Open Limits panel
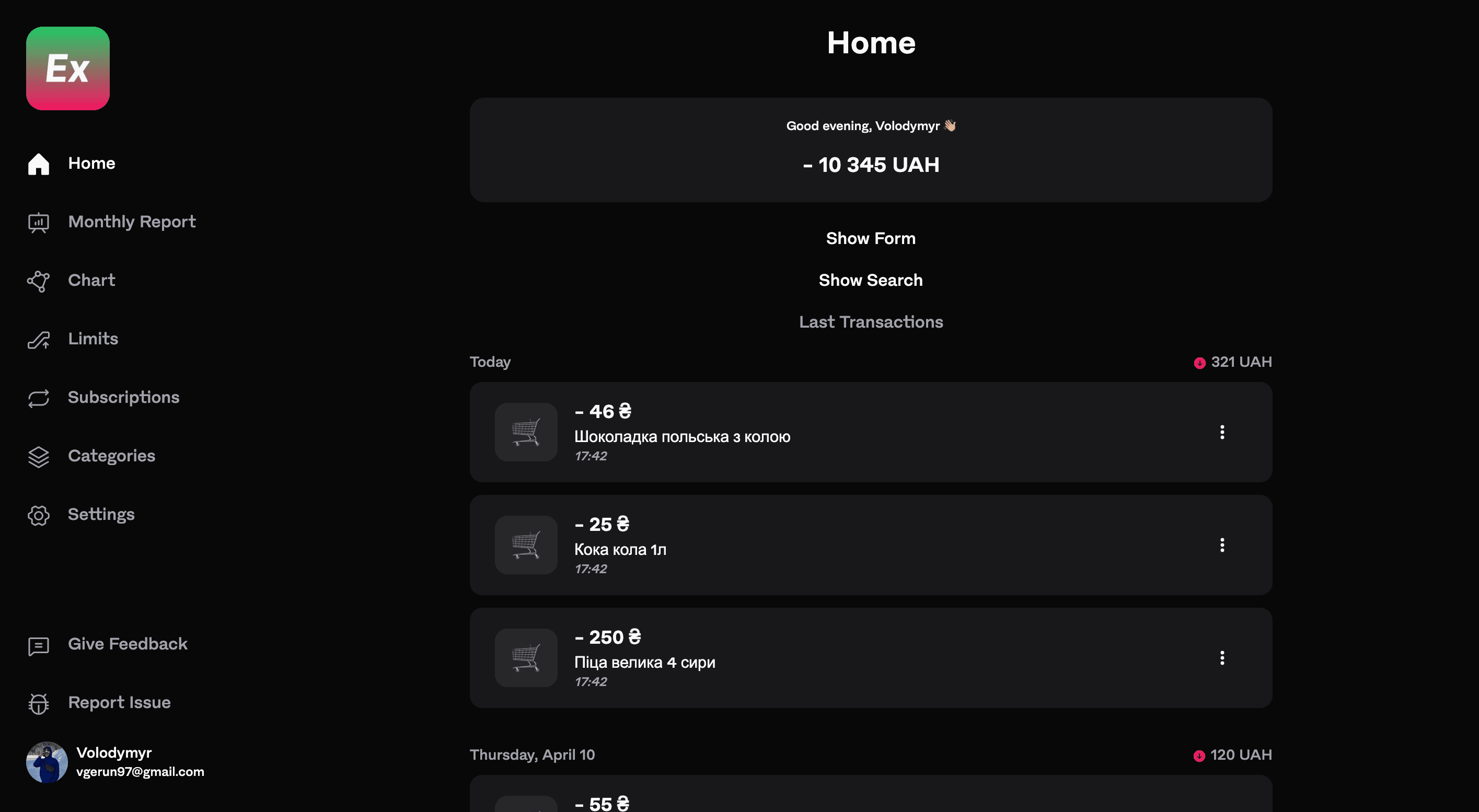The width and height of the screenshot is (1479, 812). pyautogui.click(x=92, y=338)
